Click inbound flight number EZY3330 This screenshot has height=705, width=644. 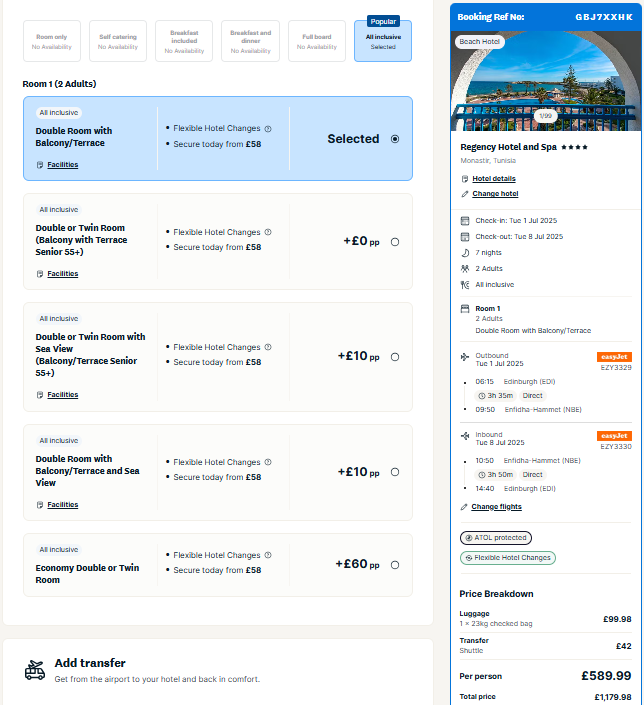[616, 446]
